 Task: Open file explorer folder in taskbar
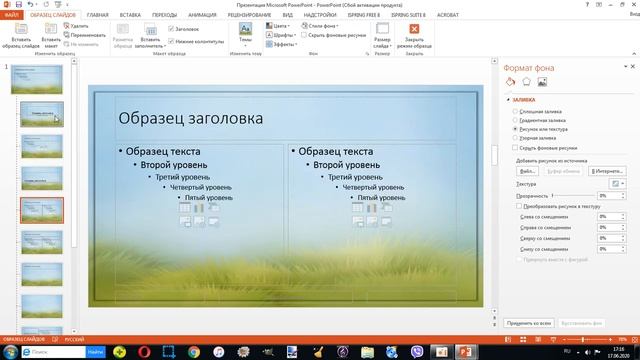click(x=367, y=352)
